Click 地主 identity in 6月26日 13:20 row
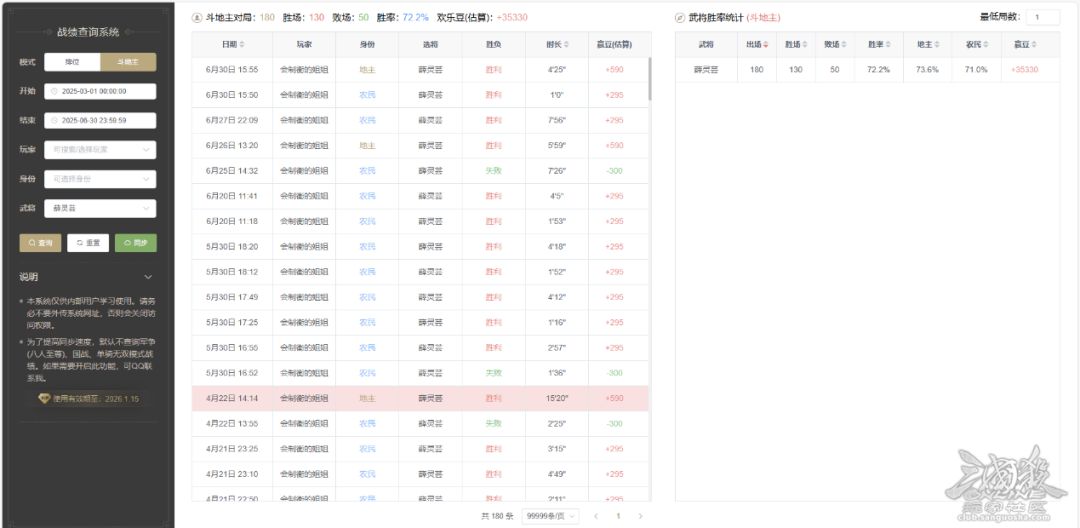 (367, 146)
